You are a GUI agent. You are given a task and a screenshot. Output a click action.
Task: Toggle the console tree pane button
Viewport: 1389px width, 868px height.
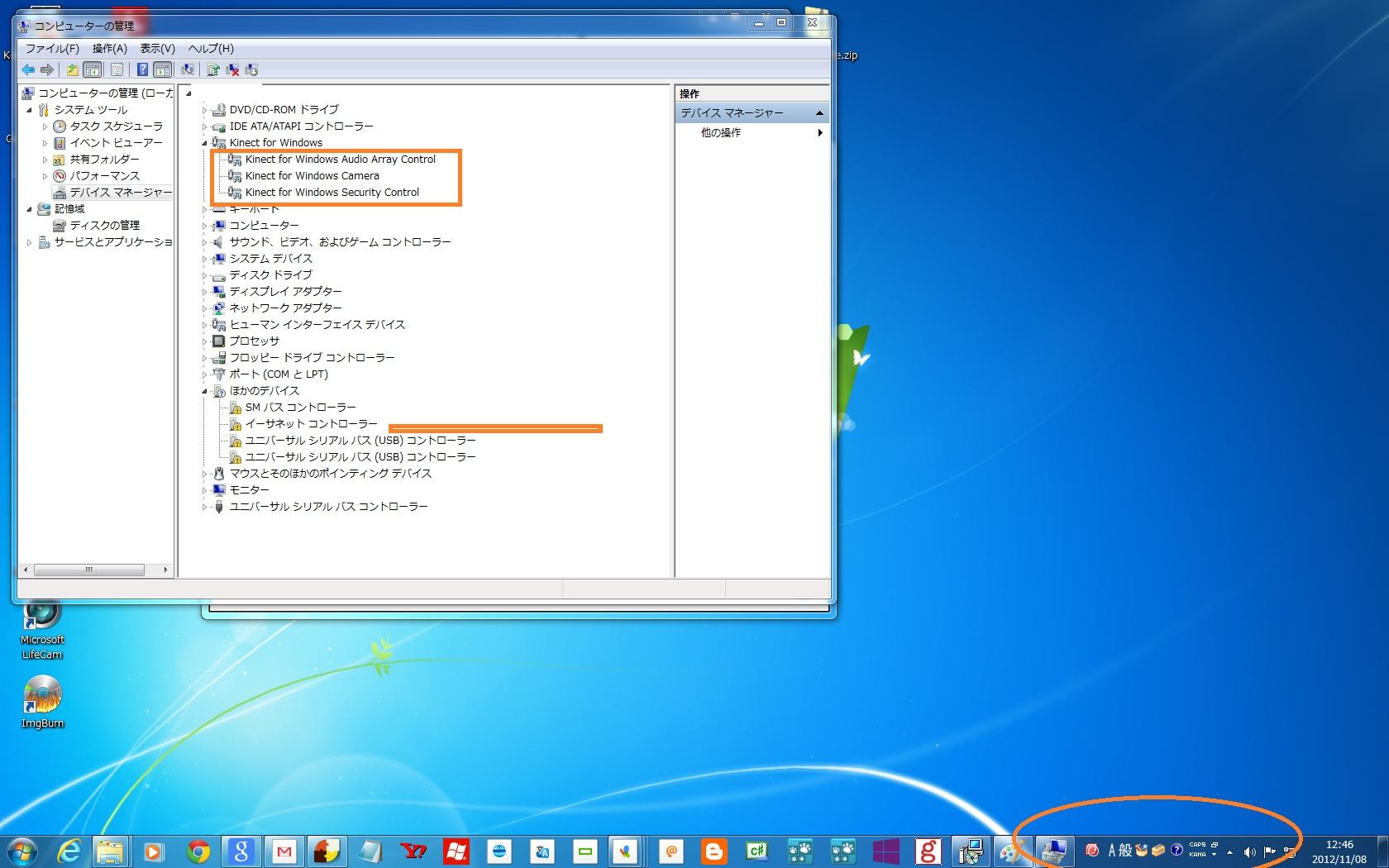[x=93, y=70]
